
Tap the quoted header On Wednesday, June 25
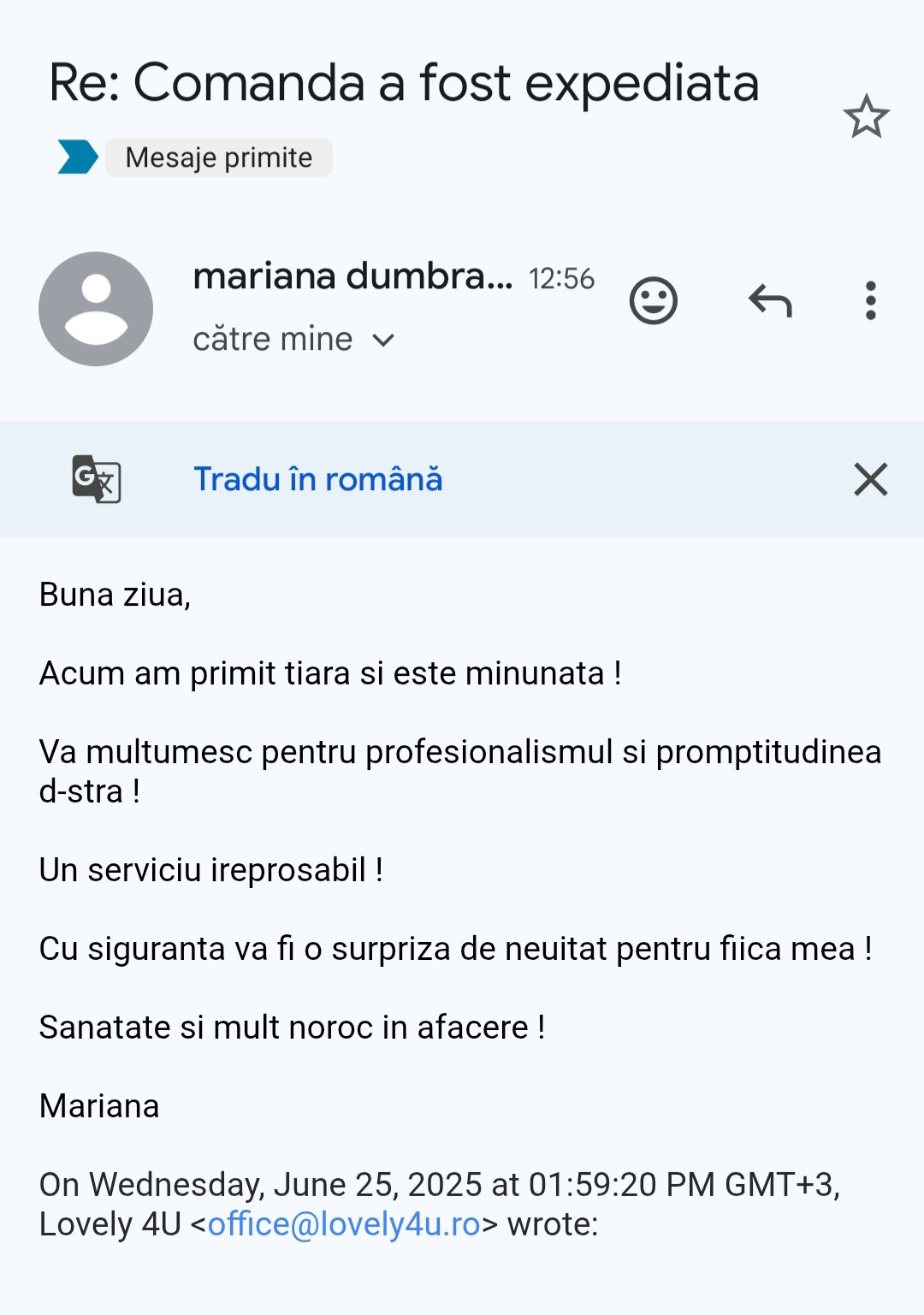click(440, 1205)
